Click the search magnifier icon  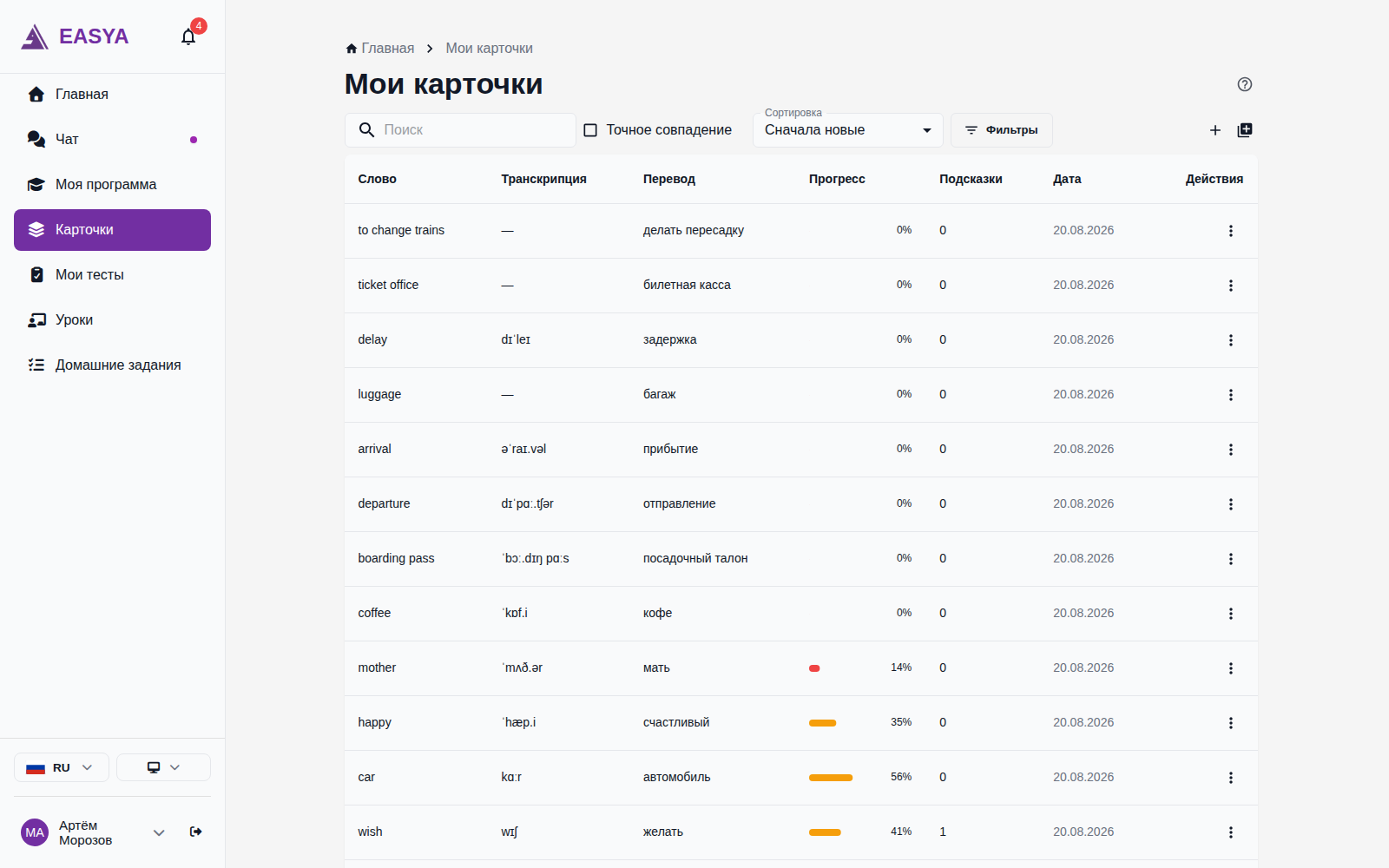tap(366, 130)
